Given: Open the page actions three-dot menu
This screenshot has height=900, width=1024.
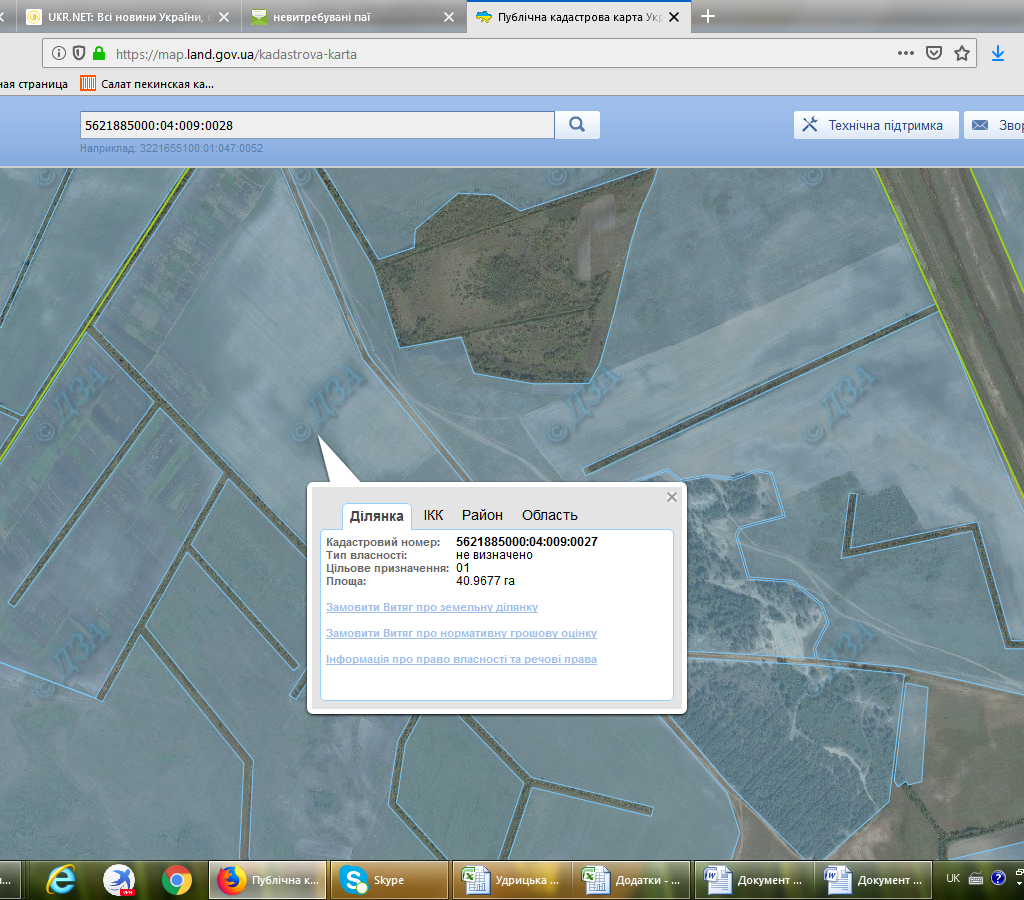Looking at the screenshot, I should pos(905,54).
